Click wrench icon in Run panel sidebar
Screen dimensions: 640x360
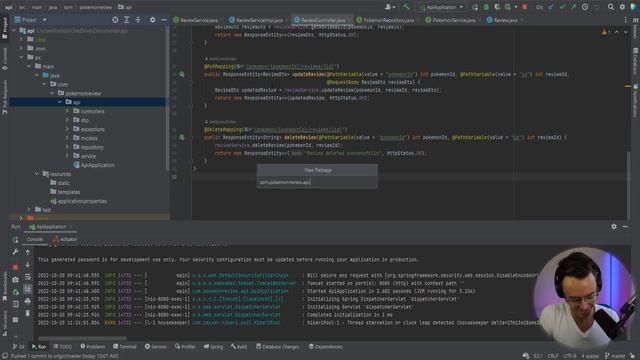15,252
